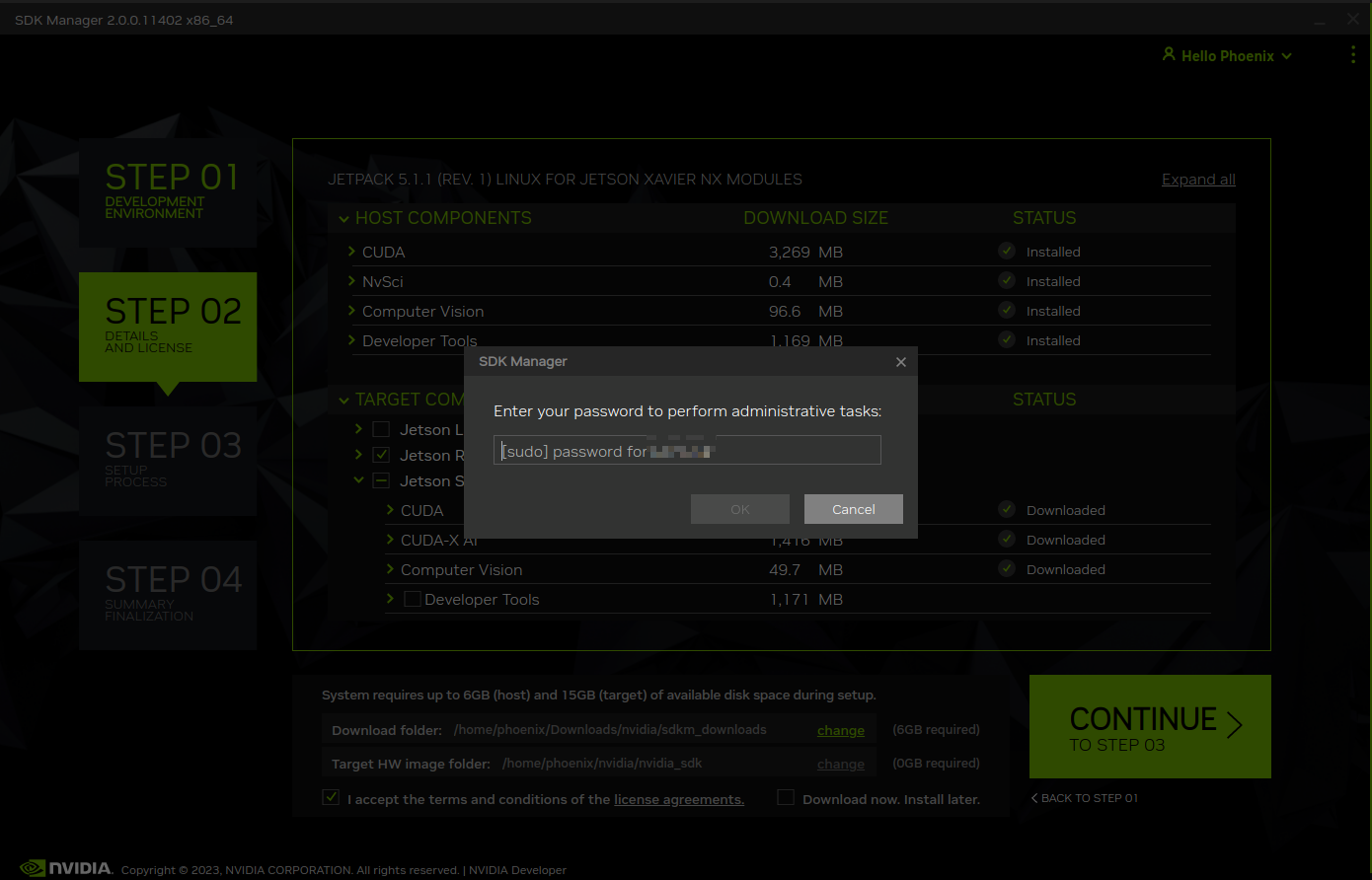Focus the sudo password input field
Viewport: 1372px width, 880px height.
point(687,450)
